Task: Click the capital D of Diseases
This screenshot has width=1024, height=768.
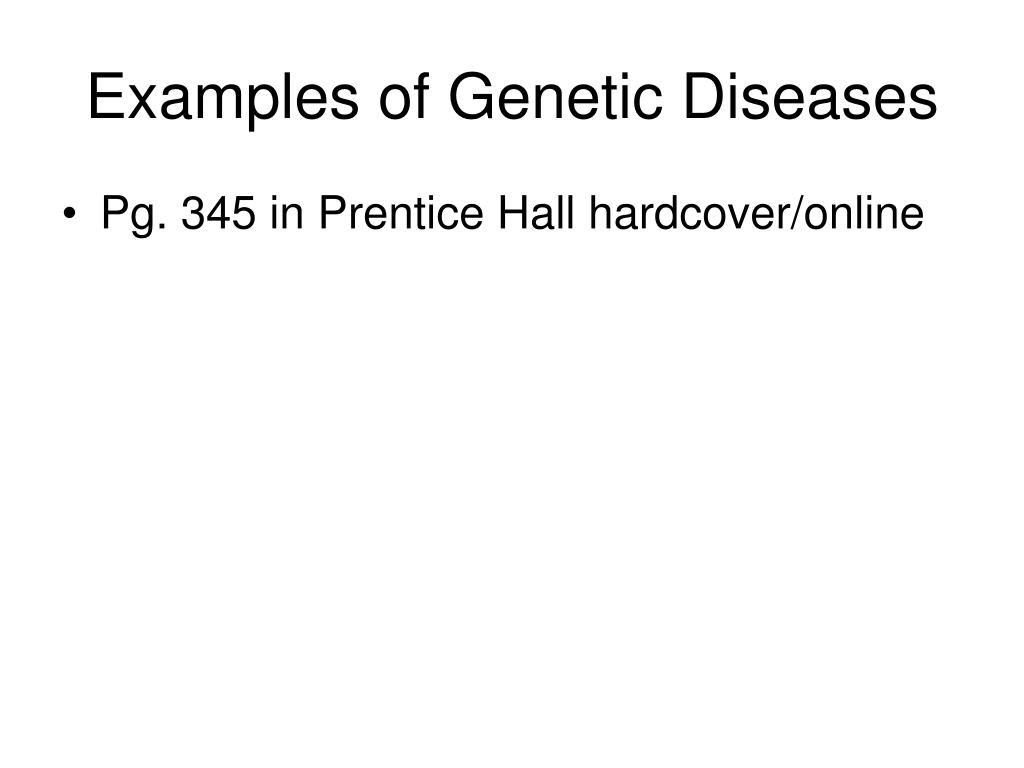Action: point(705,96)
